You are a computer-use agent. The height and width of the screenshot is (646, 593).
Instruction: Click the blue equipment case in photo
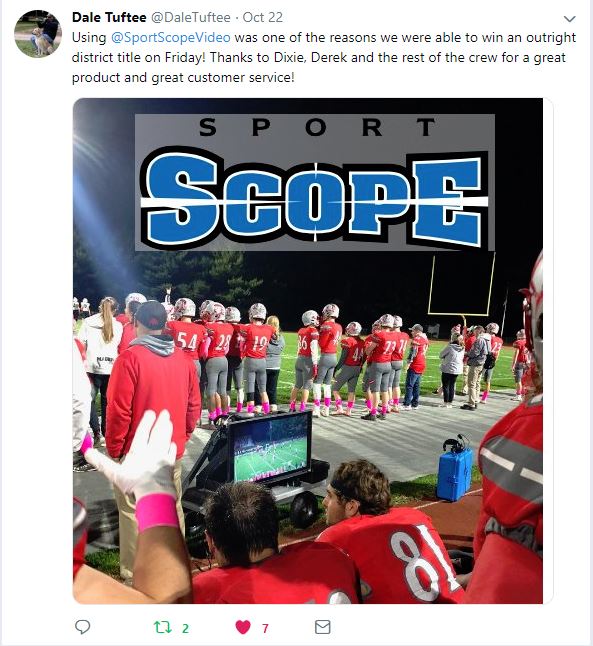tap(454, 474)
